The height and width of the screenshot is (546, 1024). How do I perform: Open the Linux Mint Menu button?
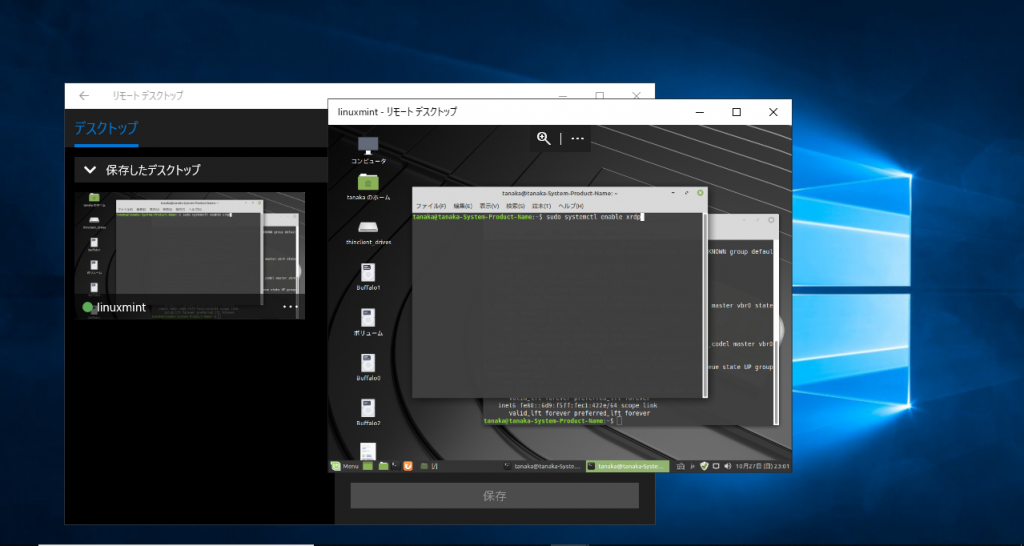tap(345, 466)
